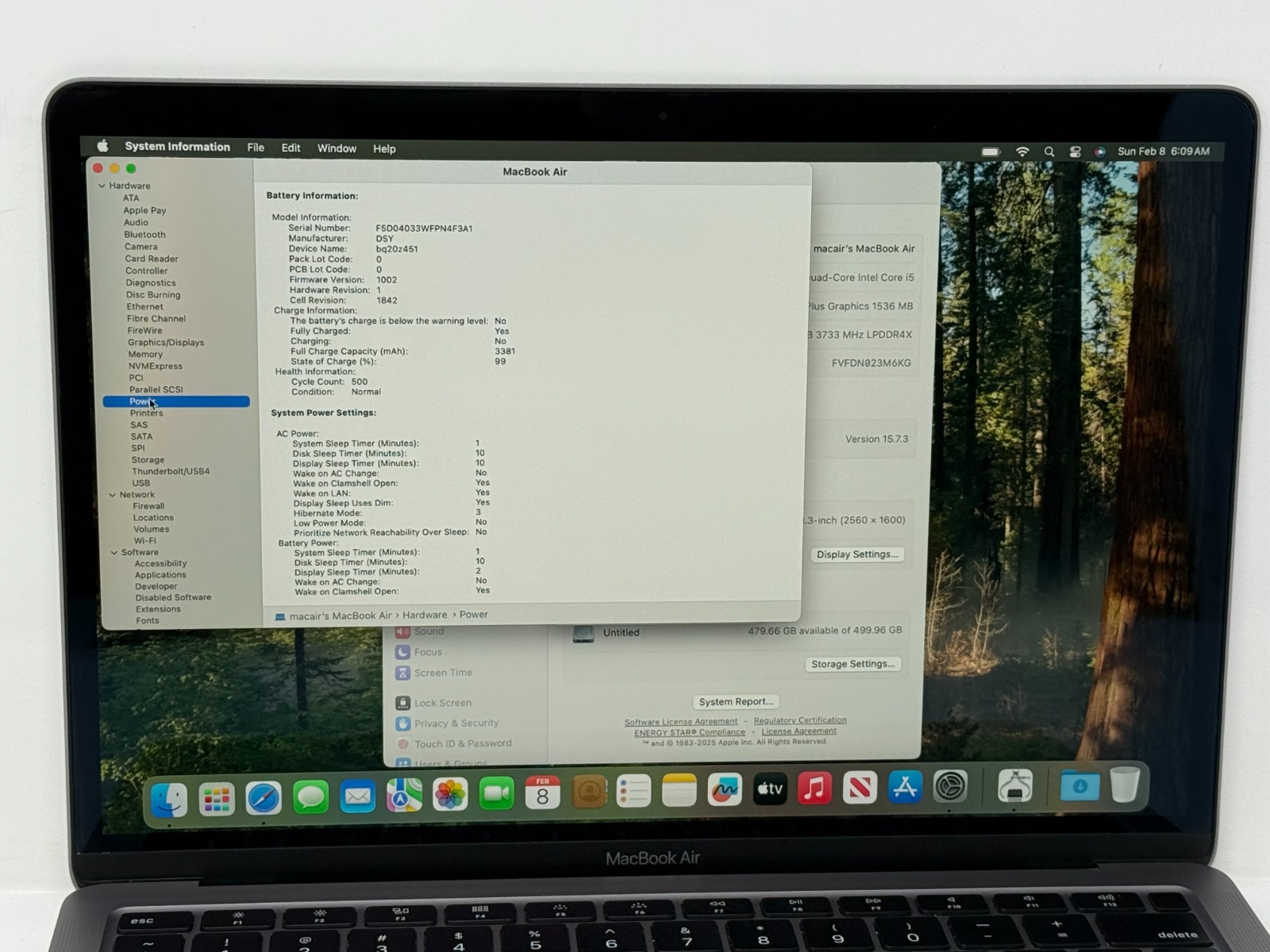
Task: Click the Display Settings button
Action: click(x=857, y=555)
